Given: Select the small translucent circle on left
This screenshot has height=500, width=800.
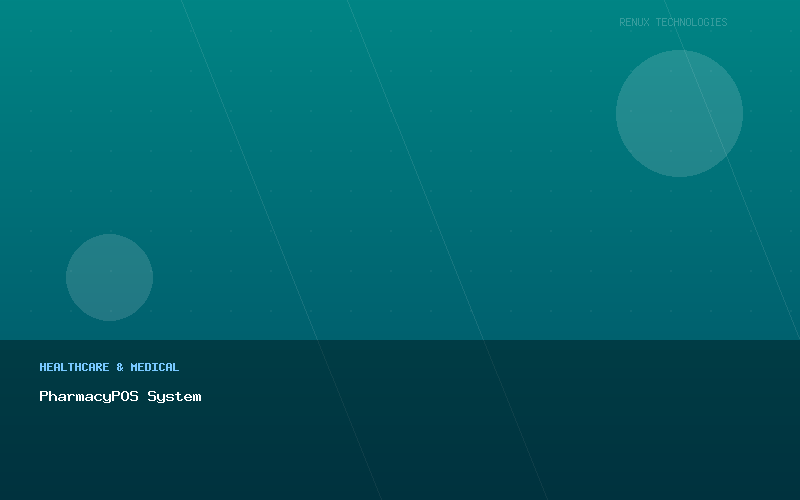Looking at the screenshot, I should pos(109,277).
